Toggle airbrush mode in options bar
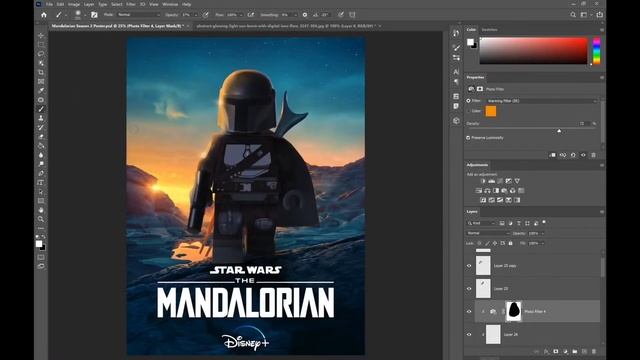This screenshot has height=360, width=640. (251, 15)
